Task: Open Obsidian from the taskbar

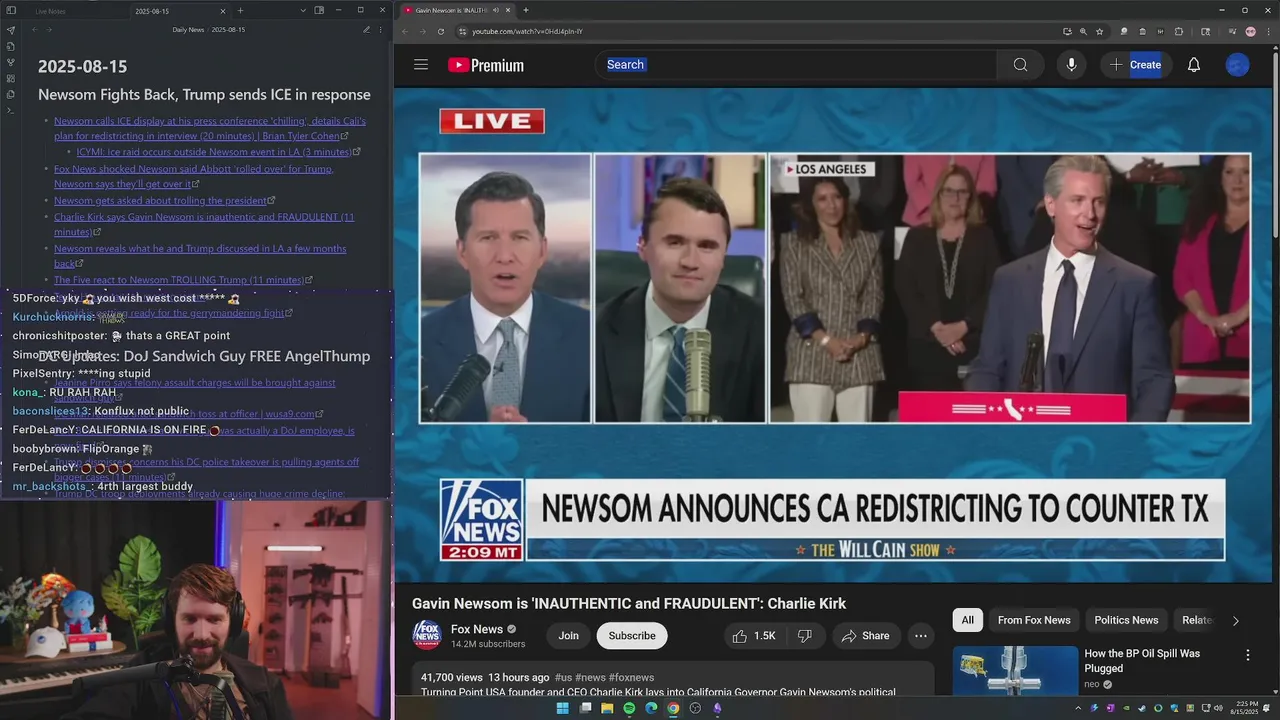Action: click(x=717, y=708)
